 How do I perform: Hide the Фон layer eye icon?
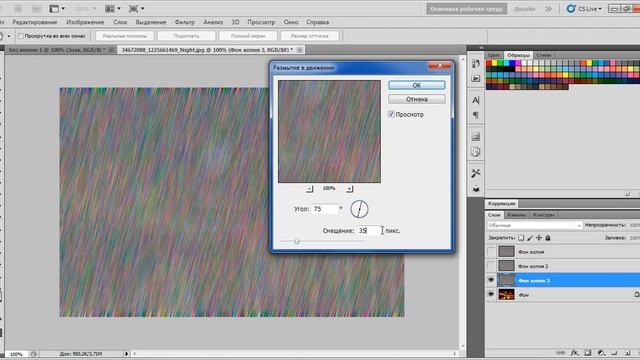(491, 294)
